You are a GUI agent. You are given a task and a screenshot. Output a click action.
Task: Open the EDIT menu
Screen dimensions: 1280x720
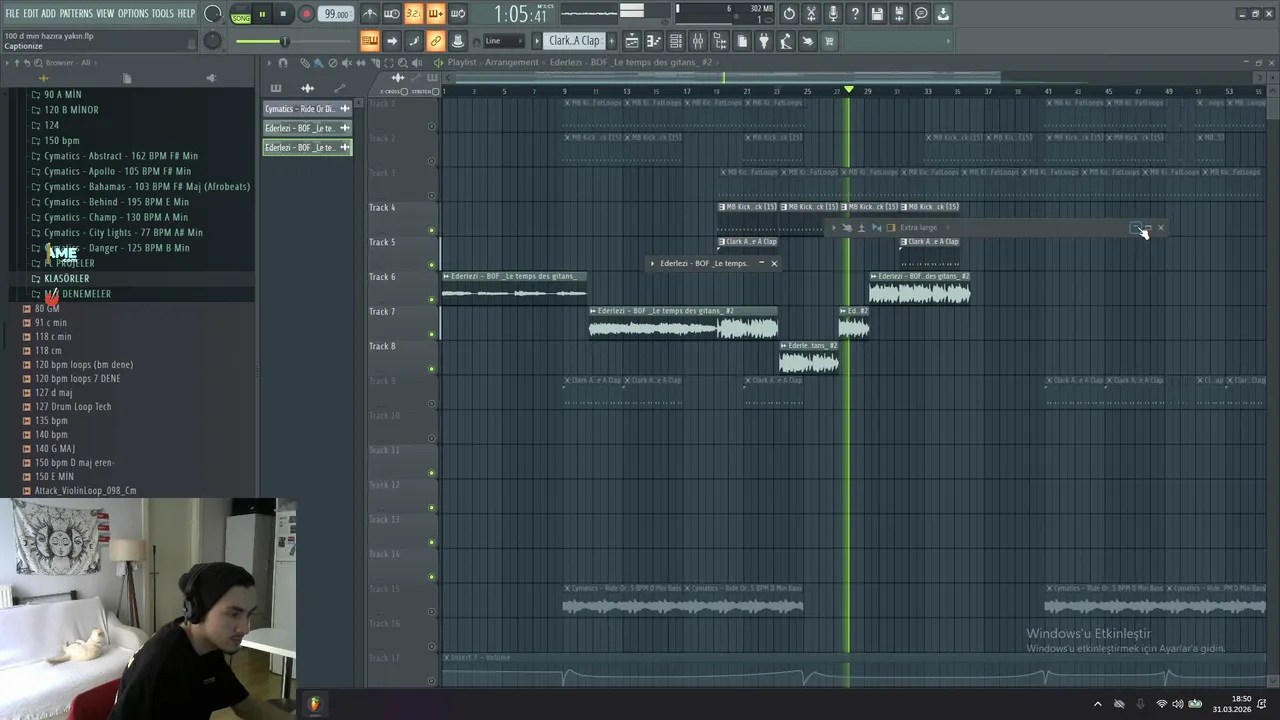click(31, 13)
